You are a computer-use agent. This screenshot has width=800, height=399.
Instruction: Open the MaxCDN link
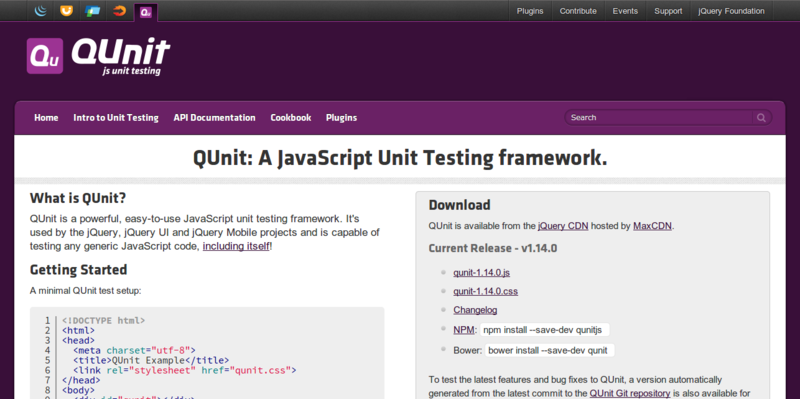653,226
